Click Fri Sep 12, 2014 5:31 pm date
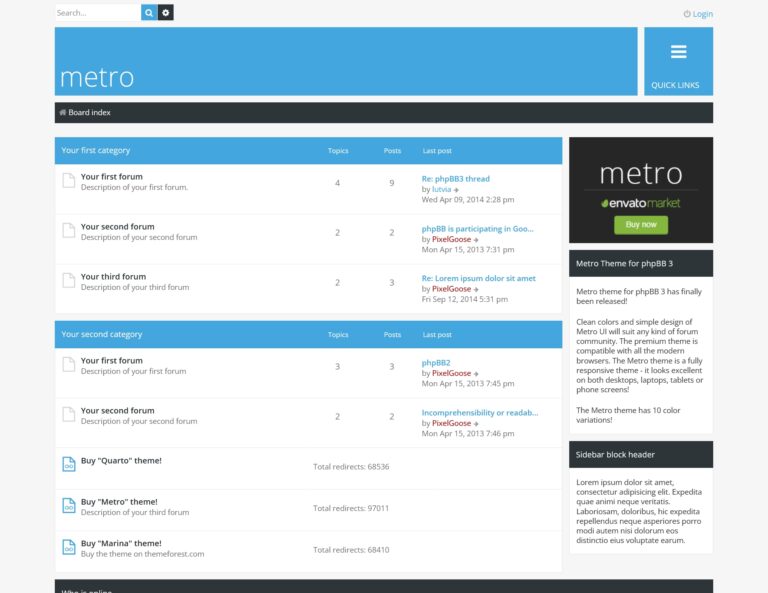This screenshot has width=768, height=593. click(x=465, y=299)
